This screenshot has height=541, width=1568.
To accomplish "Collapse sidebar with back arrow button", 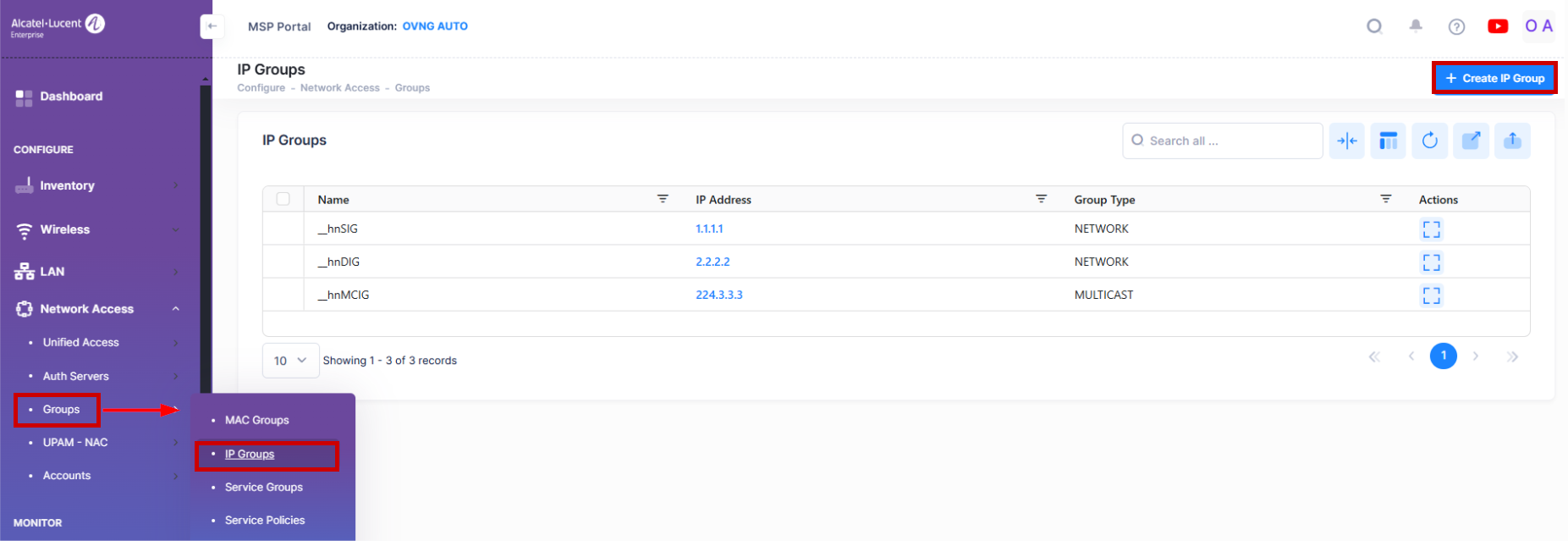I will tap(212, 26).
